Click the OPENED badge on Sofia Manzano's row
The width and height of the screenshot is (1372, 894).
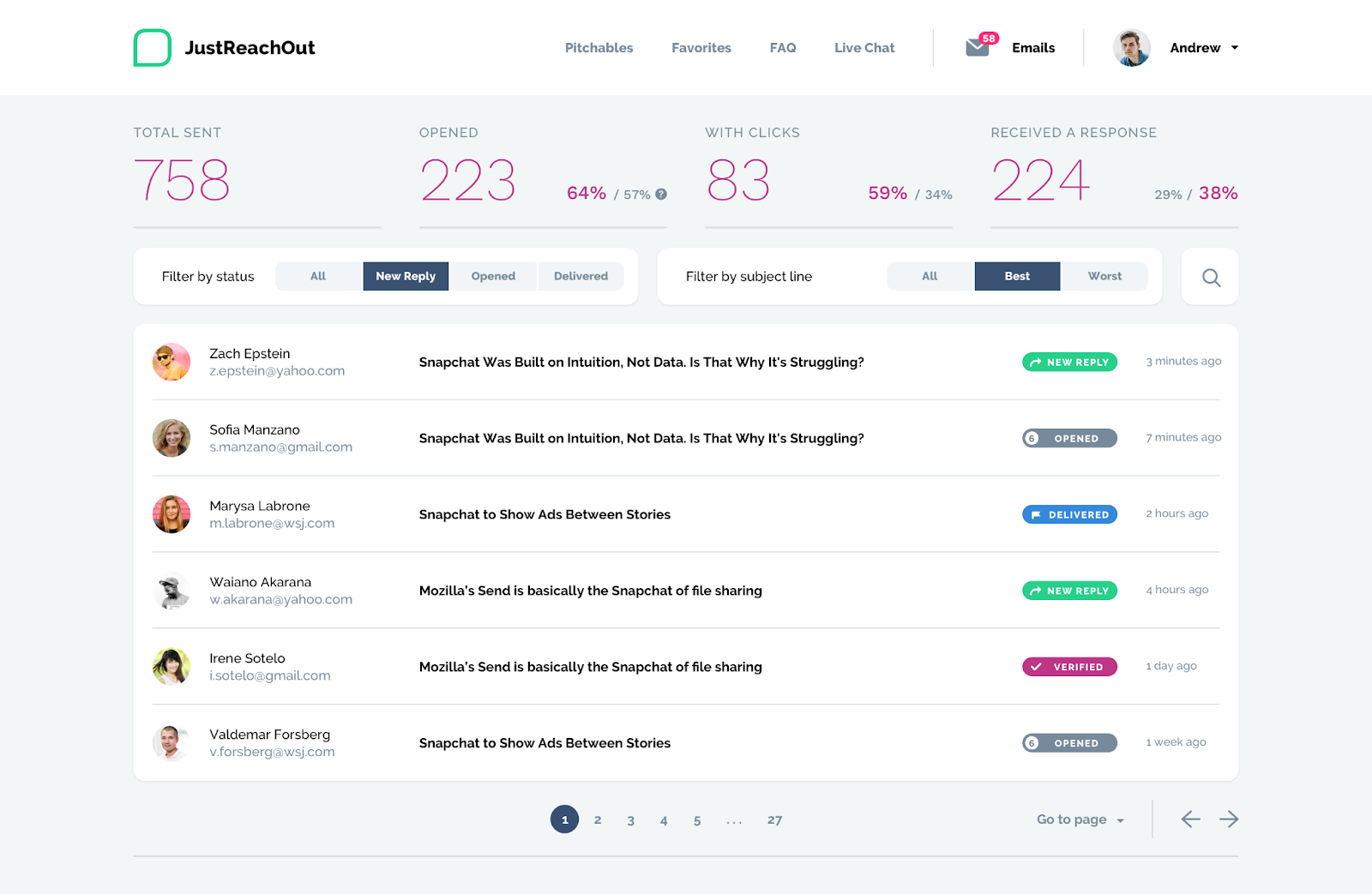[x=1069, y=437]
